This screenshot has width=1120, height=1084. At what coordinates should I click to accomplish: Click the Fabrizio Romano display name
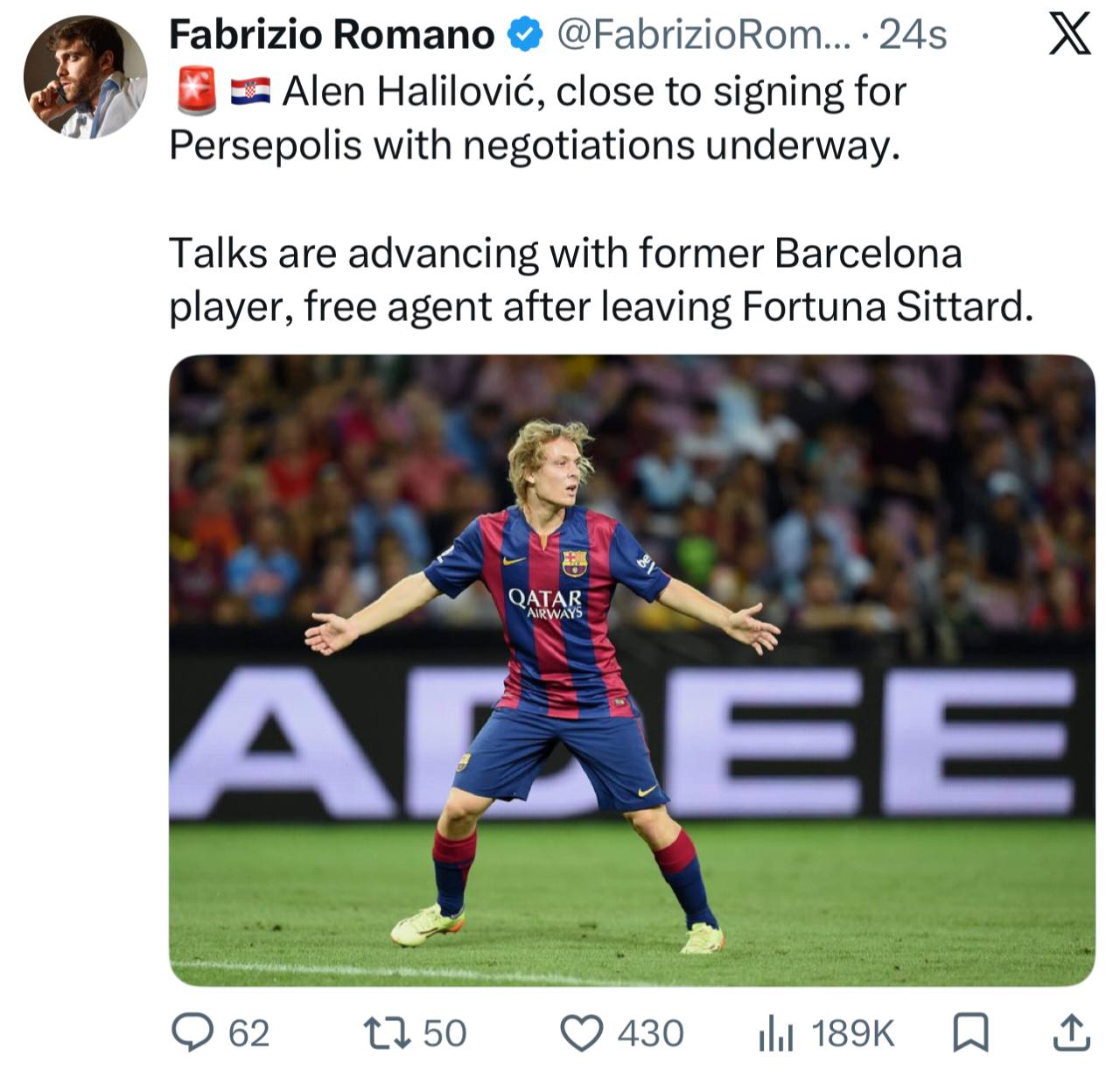pos(332,35)
